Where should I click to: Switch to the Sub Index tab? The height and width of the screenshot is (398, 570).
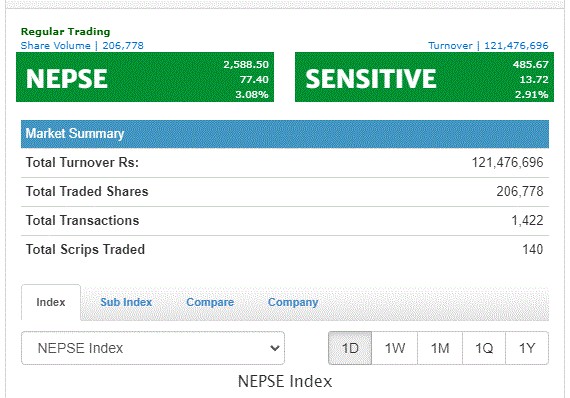126,302
